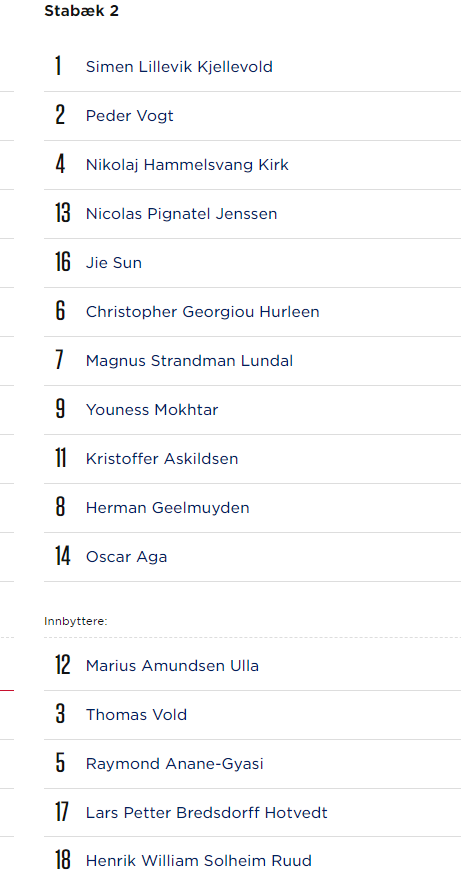461x879 pixels.
Task: Open Christopher Georgiou Hurleen entry
Action: (x=202, y=312)
